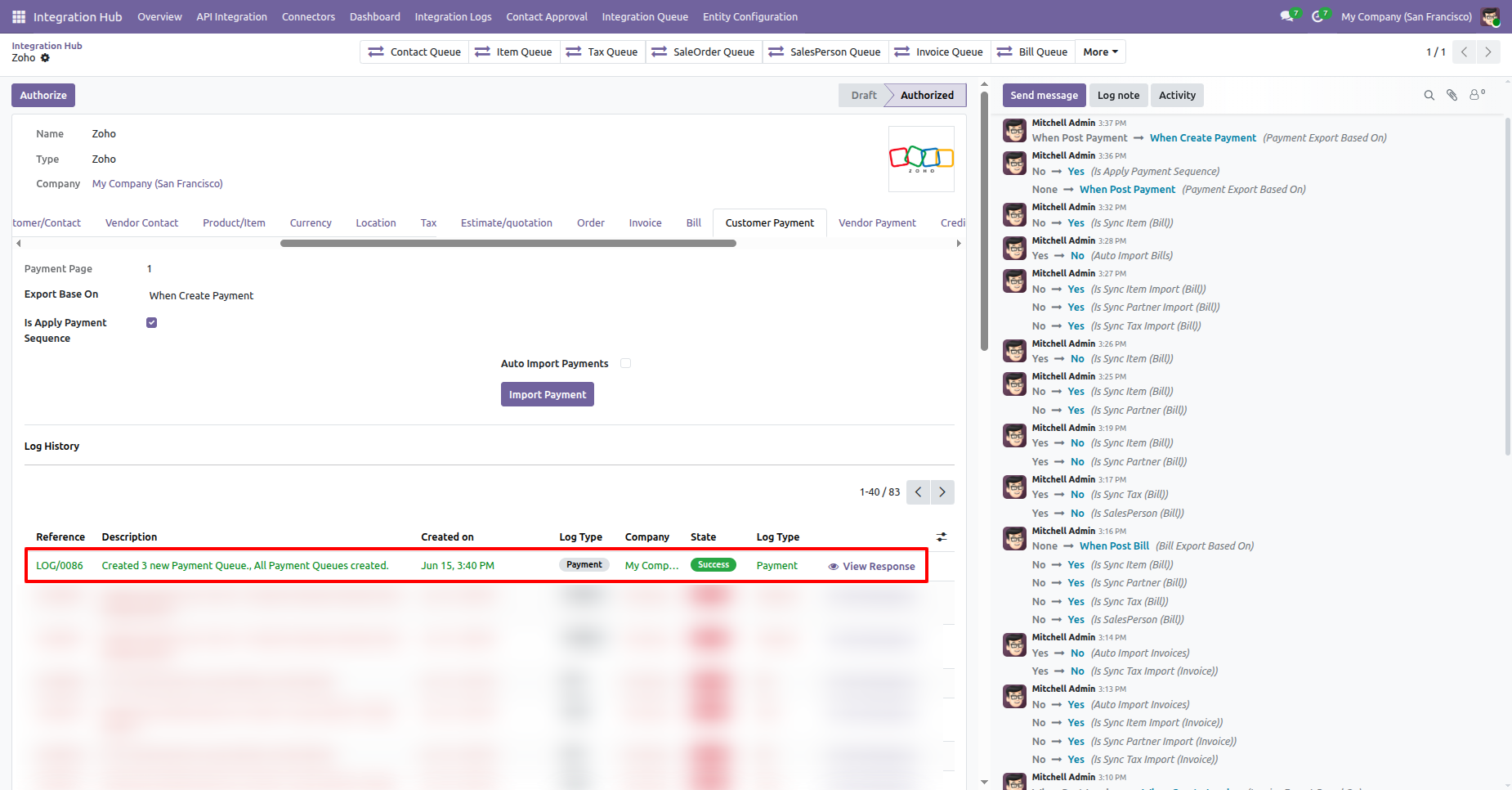
Task: Click the user avatar in the top bar
Action: click(1490, 16)
